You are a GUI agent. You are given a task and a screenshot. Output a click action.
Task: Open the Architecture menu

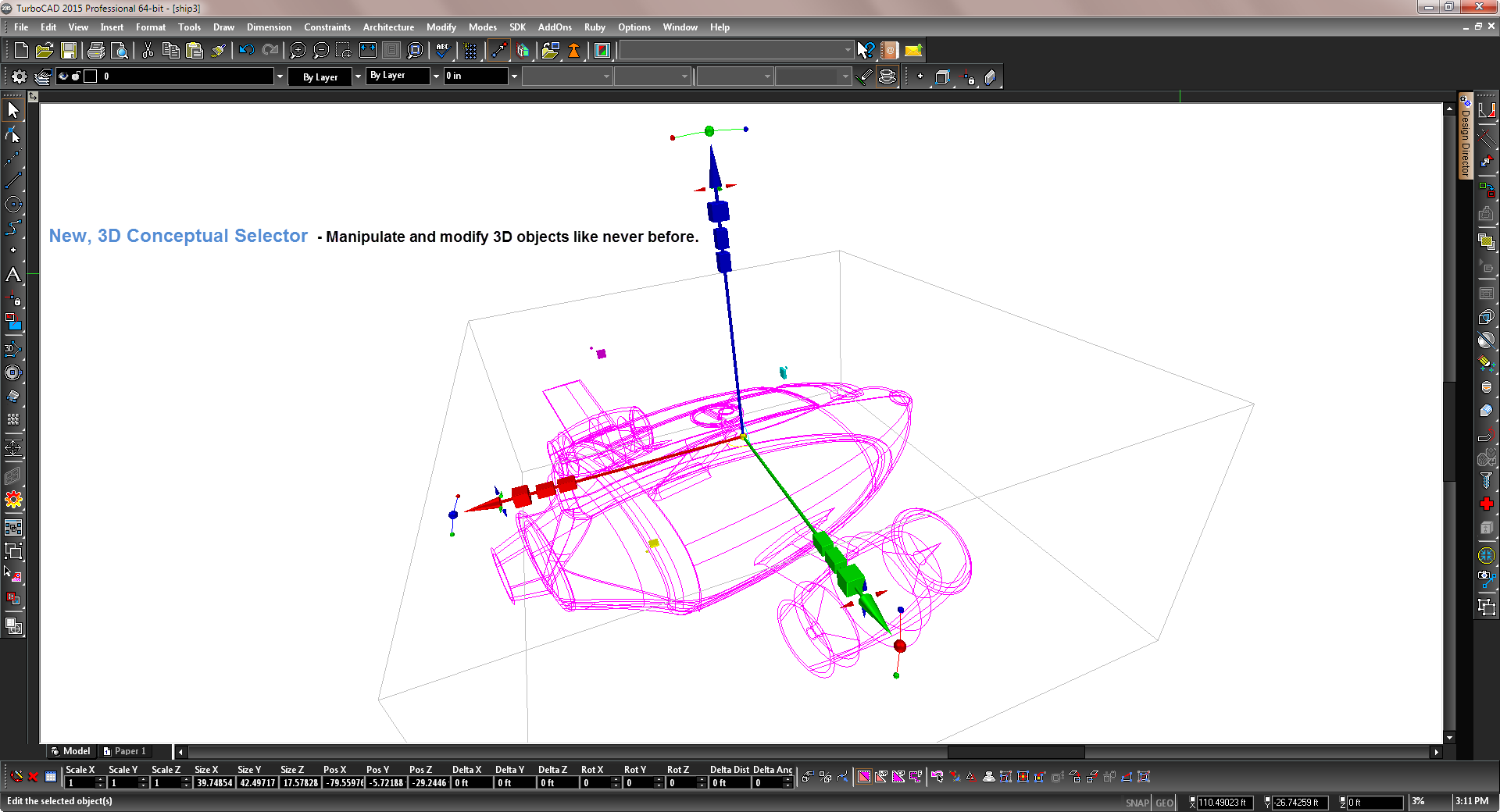click(x=388, y=27)
